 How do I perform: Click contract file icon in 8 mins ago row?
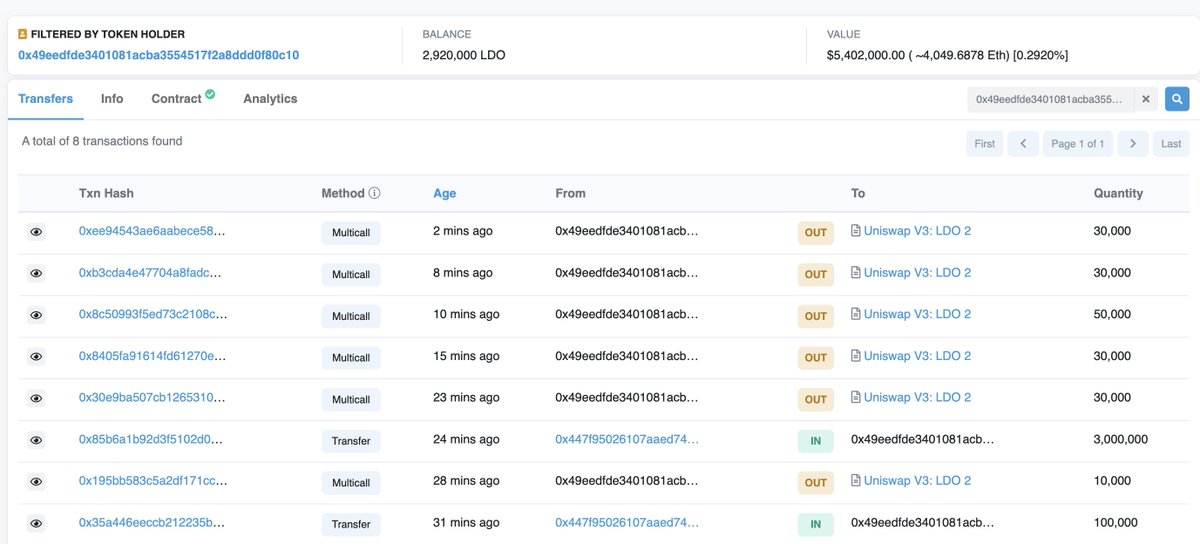coord(856,273)
